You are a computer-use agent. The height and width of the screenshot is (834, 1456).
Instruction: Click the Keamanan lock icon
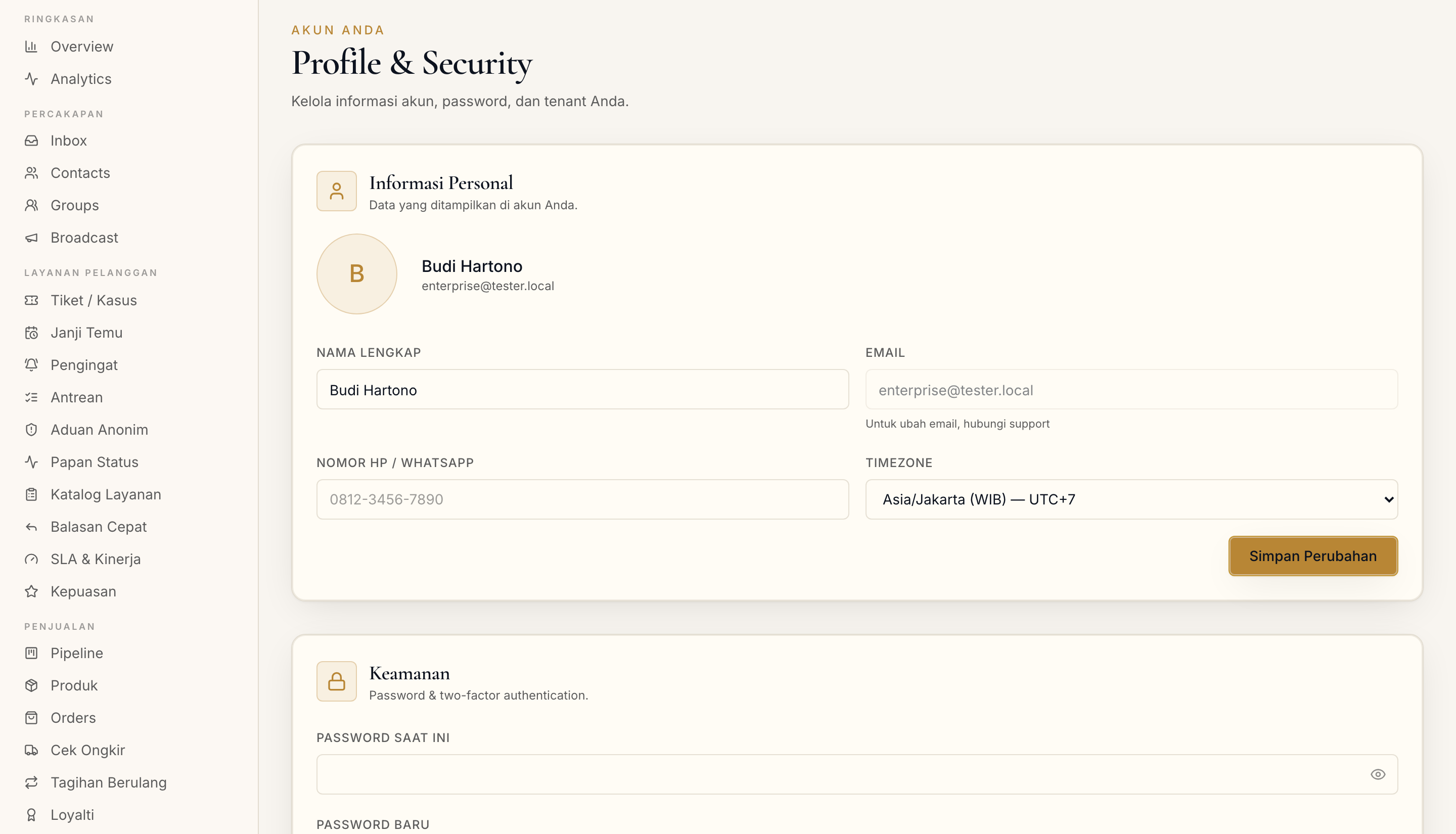[x=337, y=682]
